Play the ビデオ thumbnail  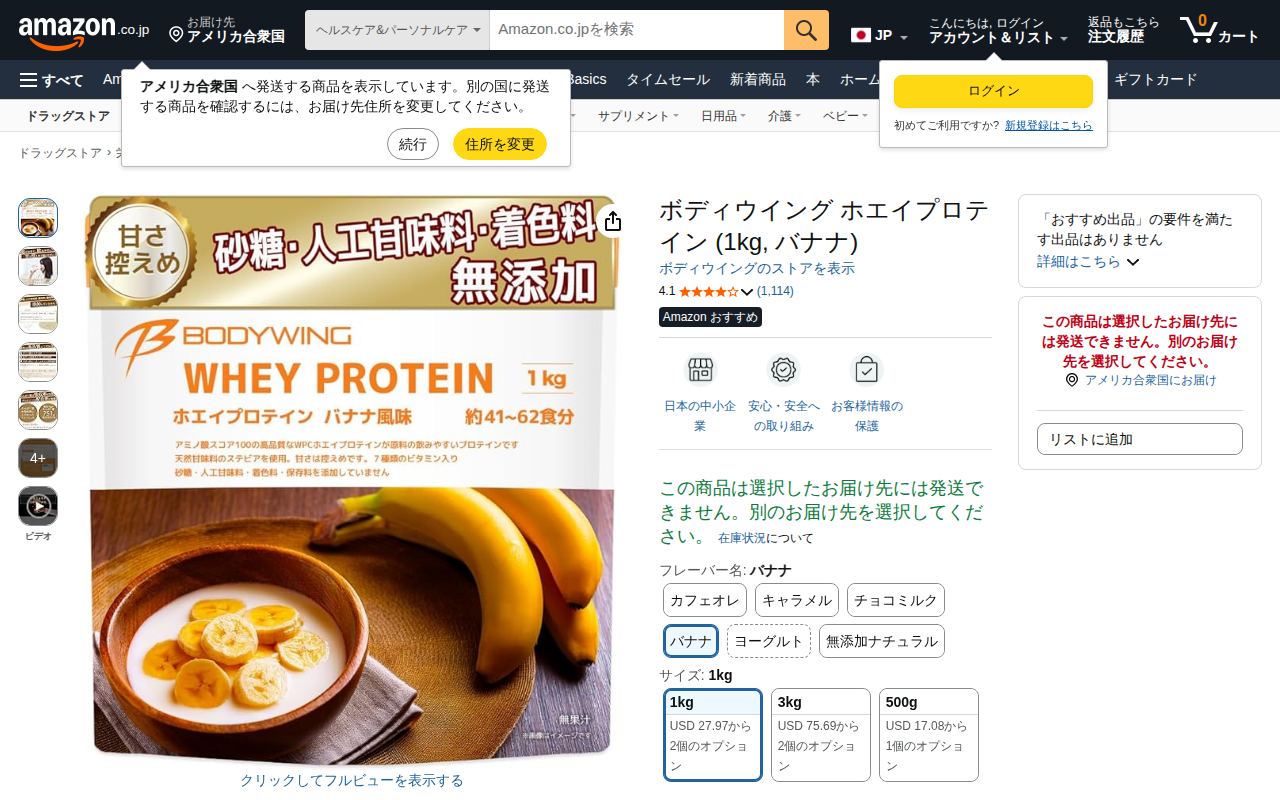tap(38, 506)
